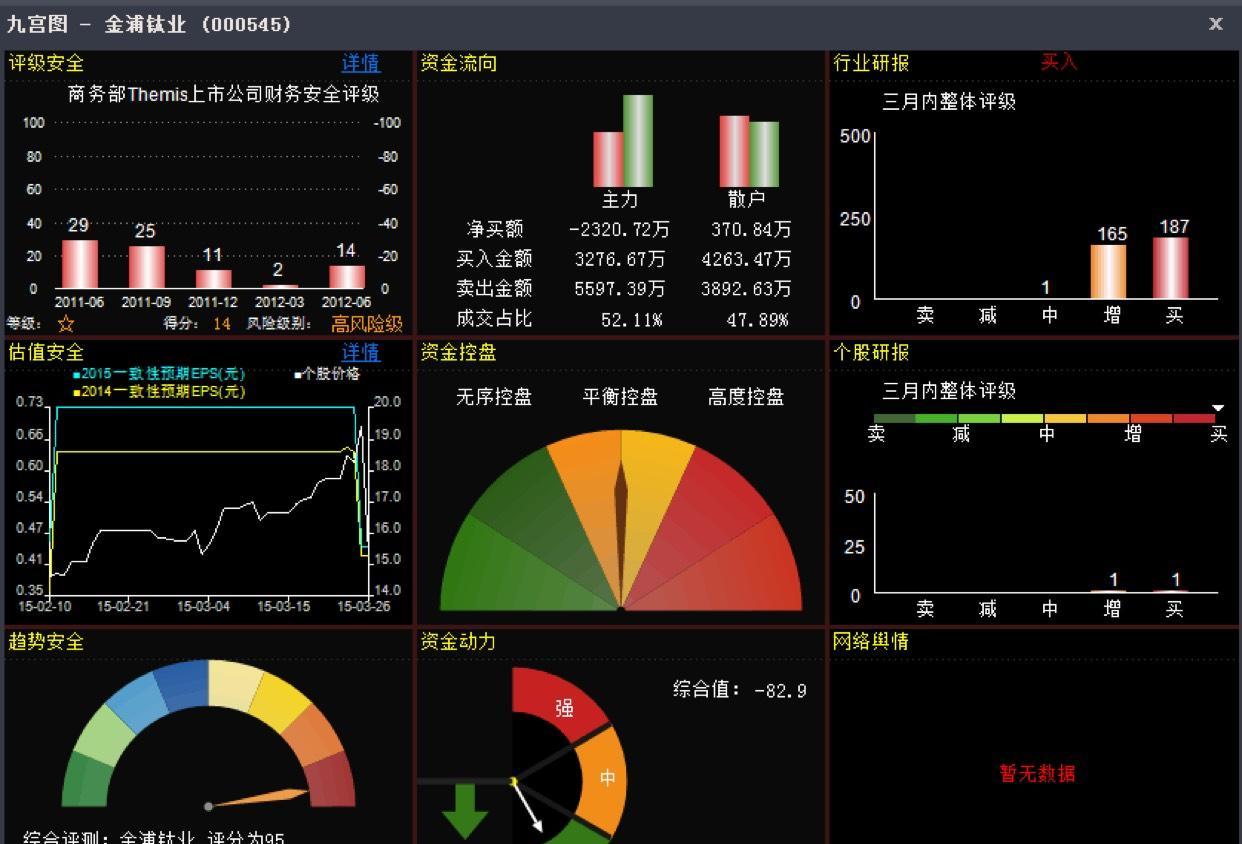Select the 行业研报 panel title
Screen dimensions: 1242x844
click(x=871, y=63)
